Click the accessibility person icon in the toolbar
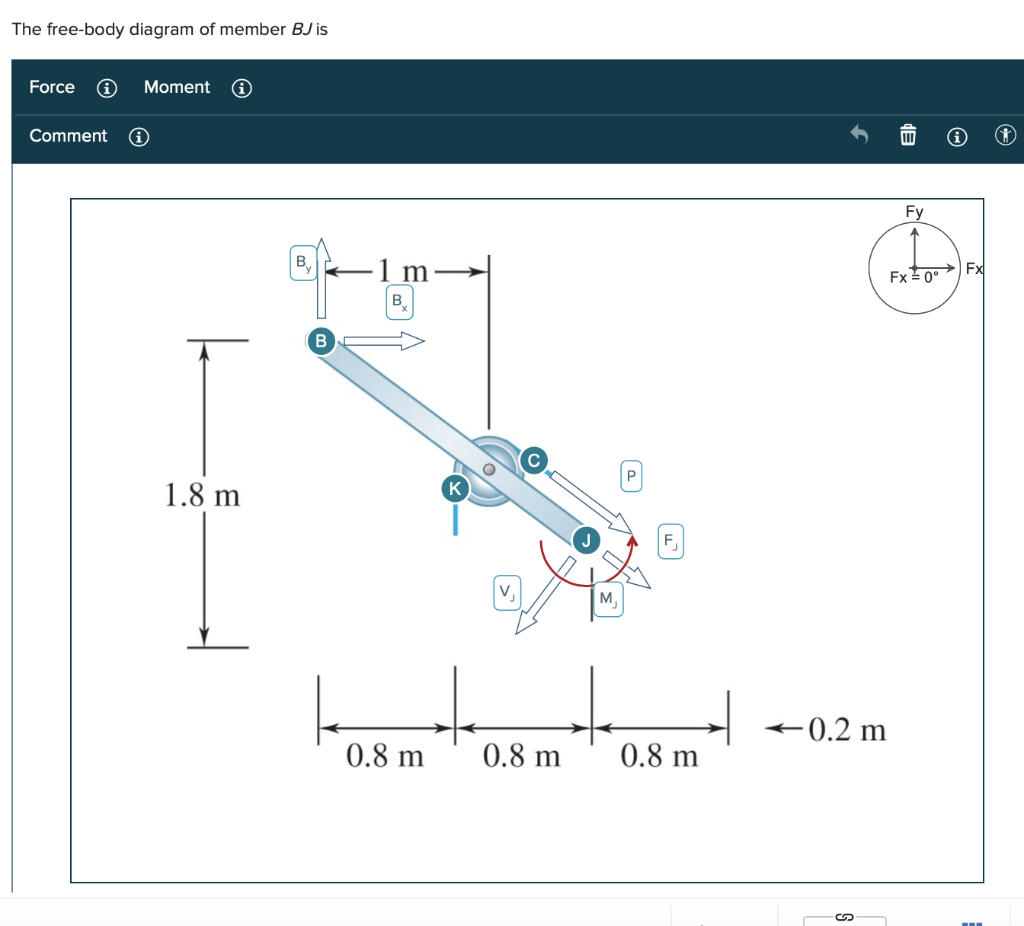Screen dimensions: 1024x926 (1005, 134)
